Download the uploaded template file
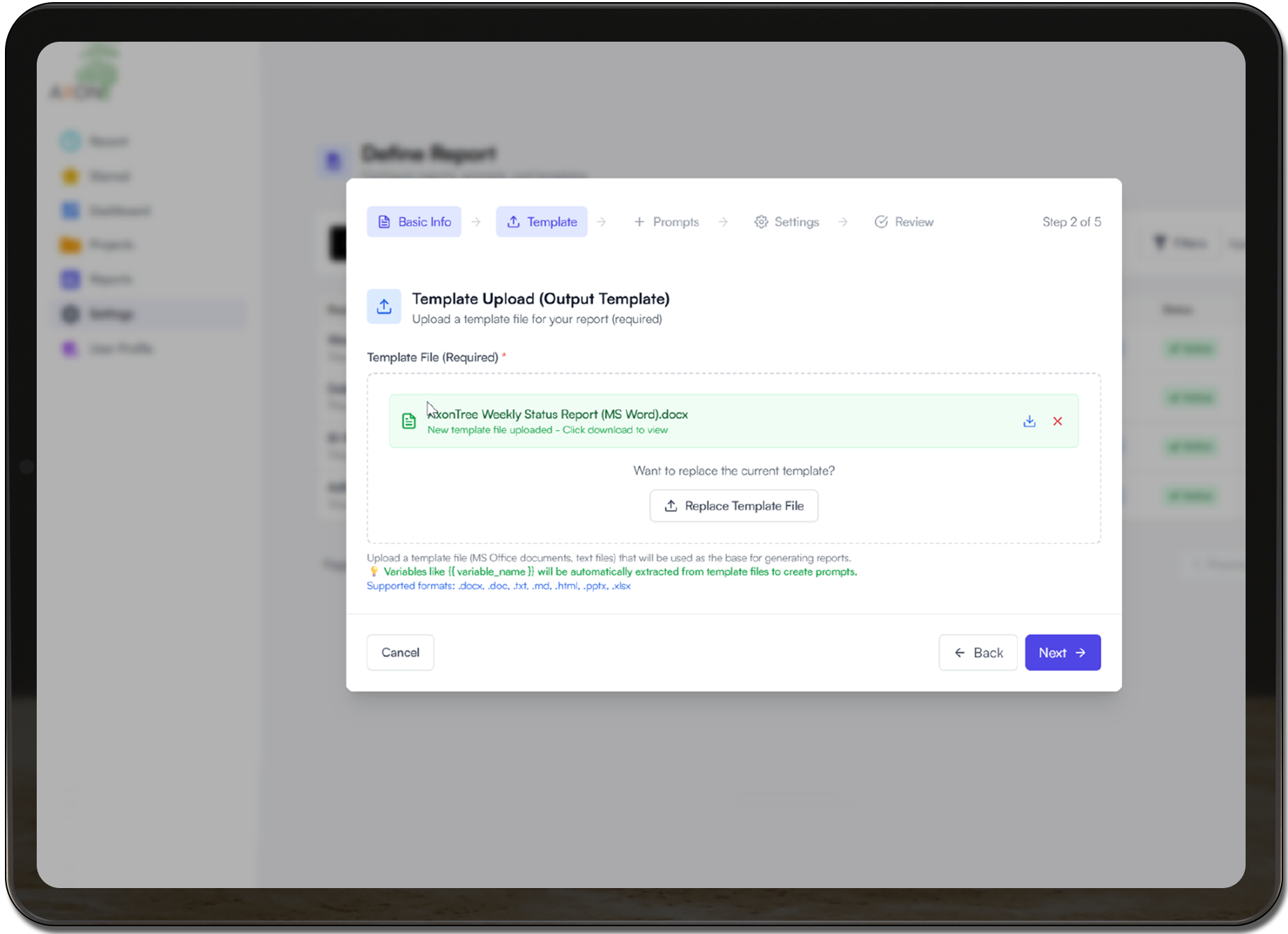 pyautogui.click(x=1029, y=421)
